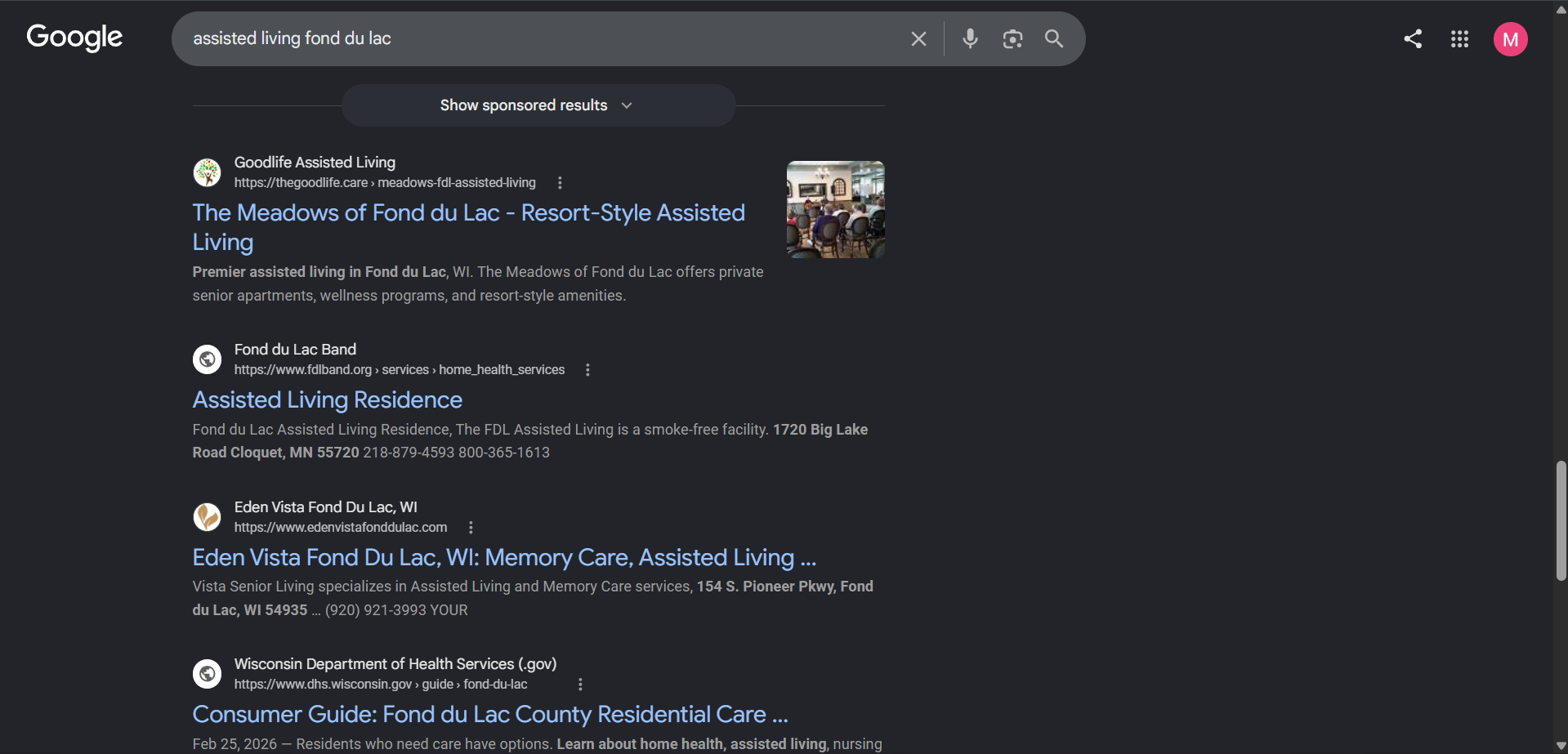The image size is (1568, 754).
Task: Click Eden Vista site favicon
Action: (x=207, y=517)
